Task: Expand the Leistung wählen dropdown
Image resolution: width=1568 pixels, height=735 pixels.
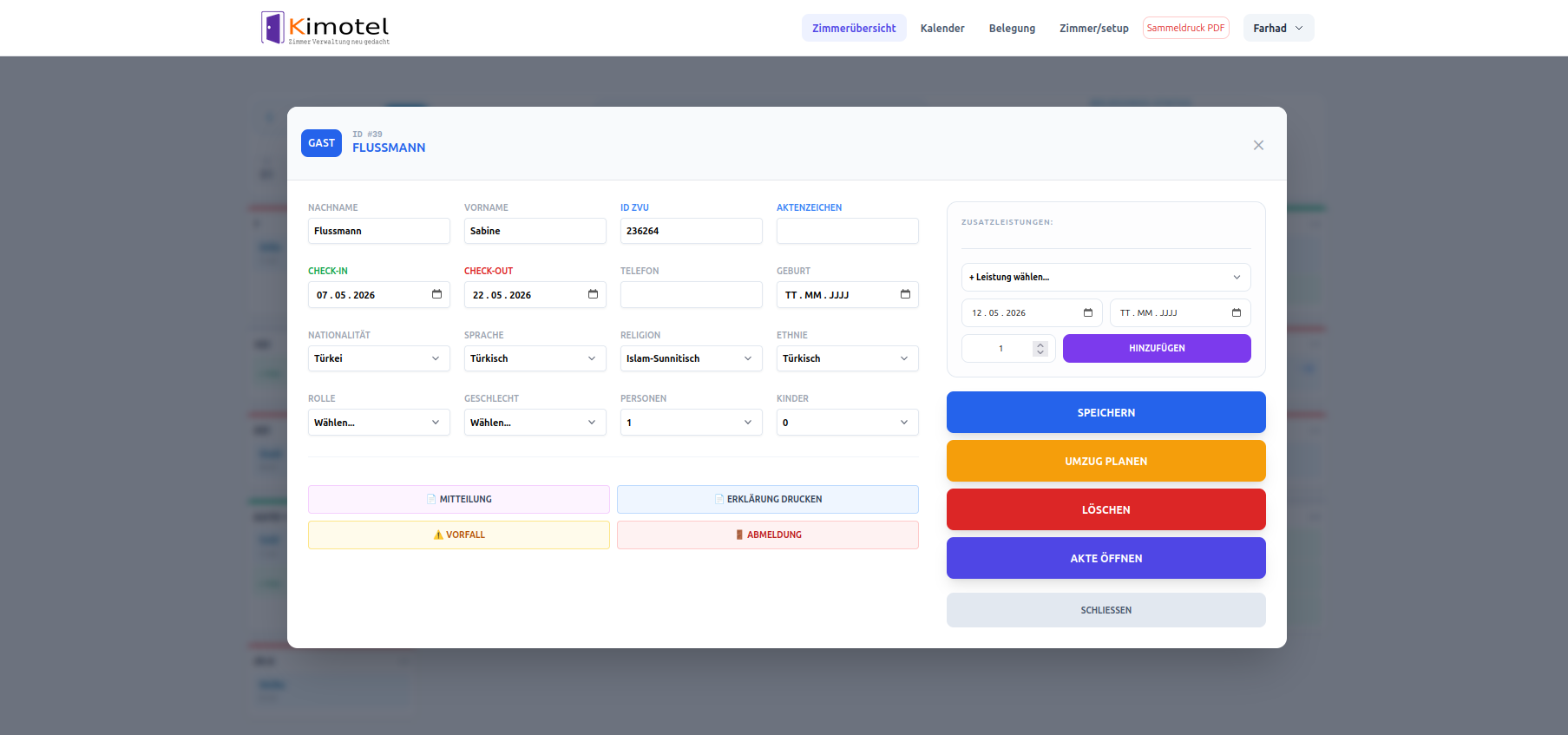Action: pos(1105,277)
